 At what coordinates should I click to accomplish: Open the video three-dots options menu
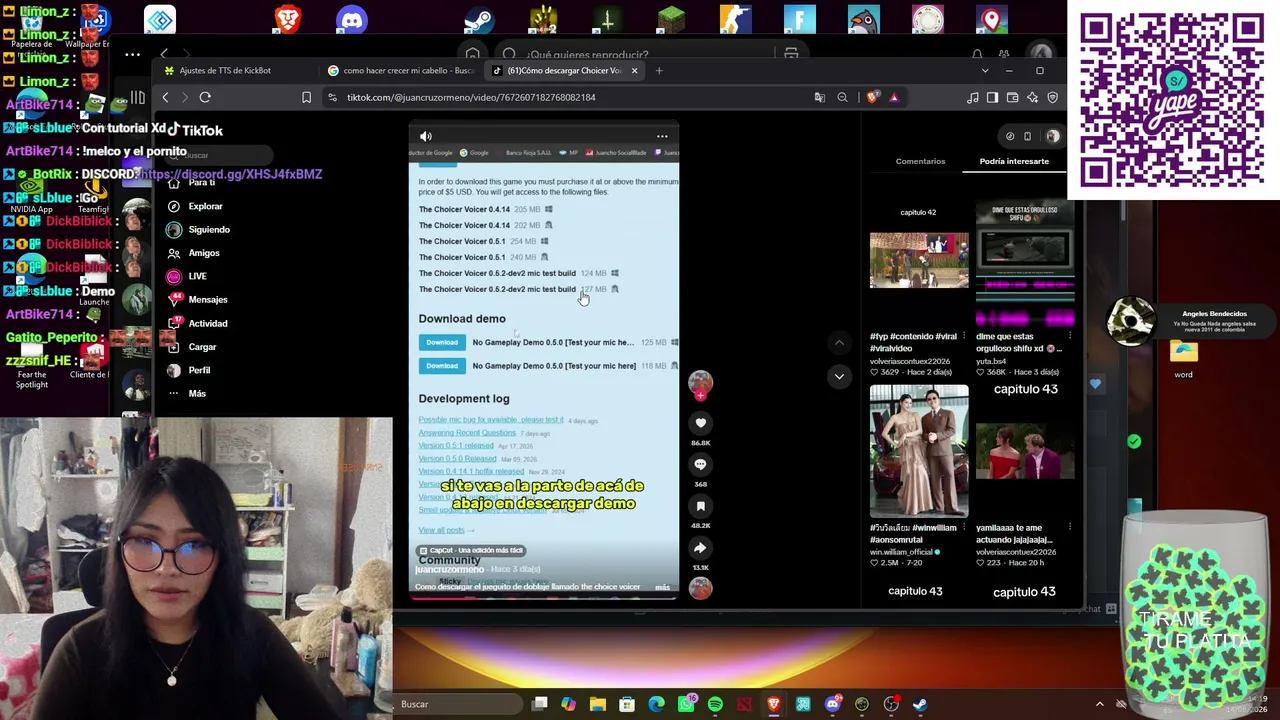tap(662, 136)
